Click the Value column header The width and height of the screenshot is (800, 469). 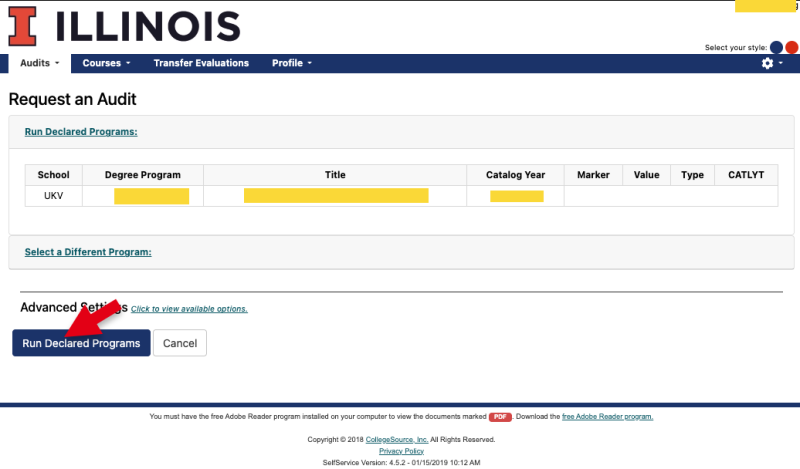646,175
